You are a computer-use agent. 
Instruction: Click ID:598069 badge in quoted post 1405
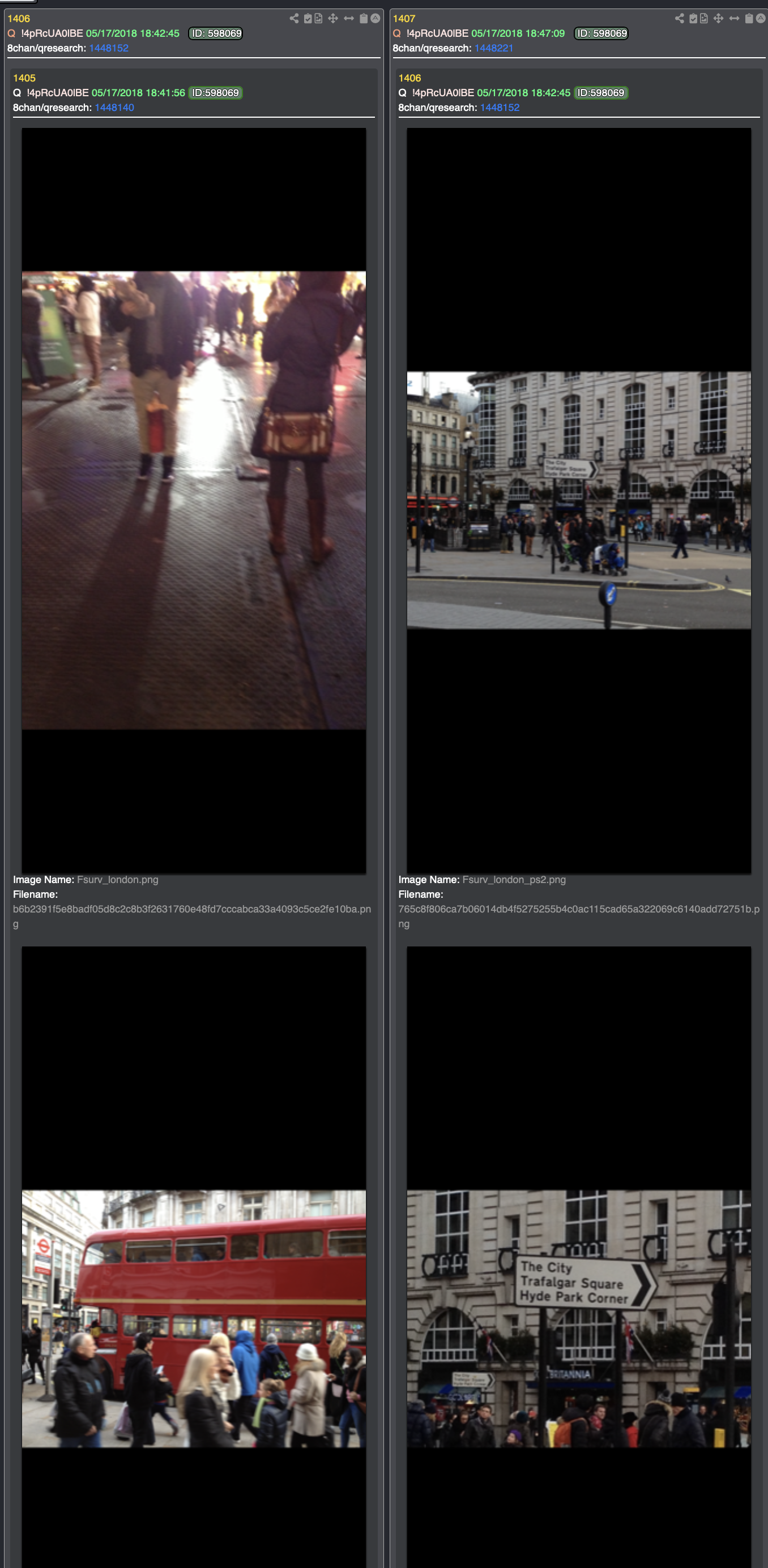pos(216,92)
